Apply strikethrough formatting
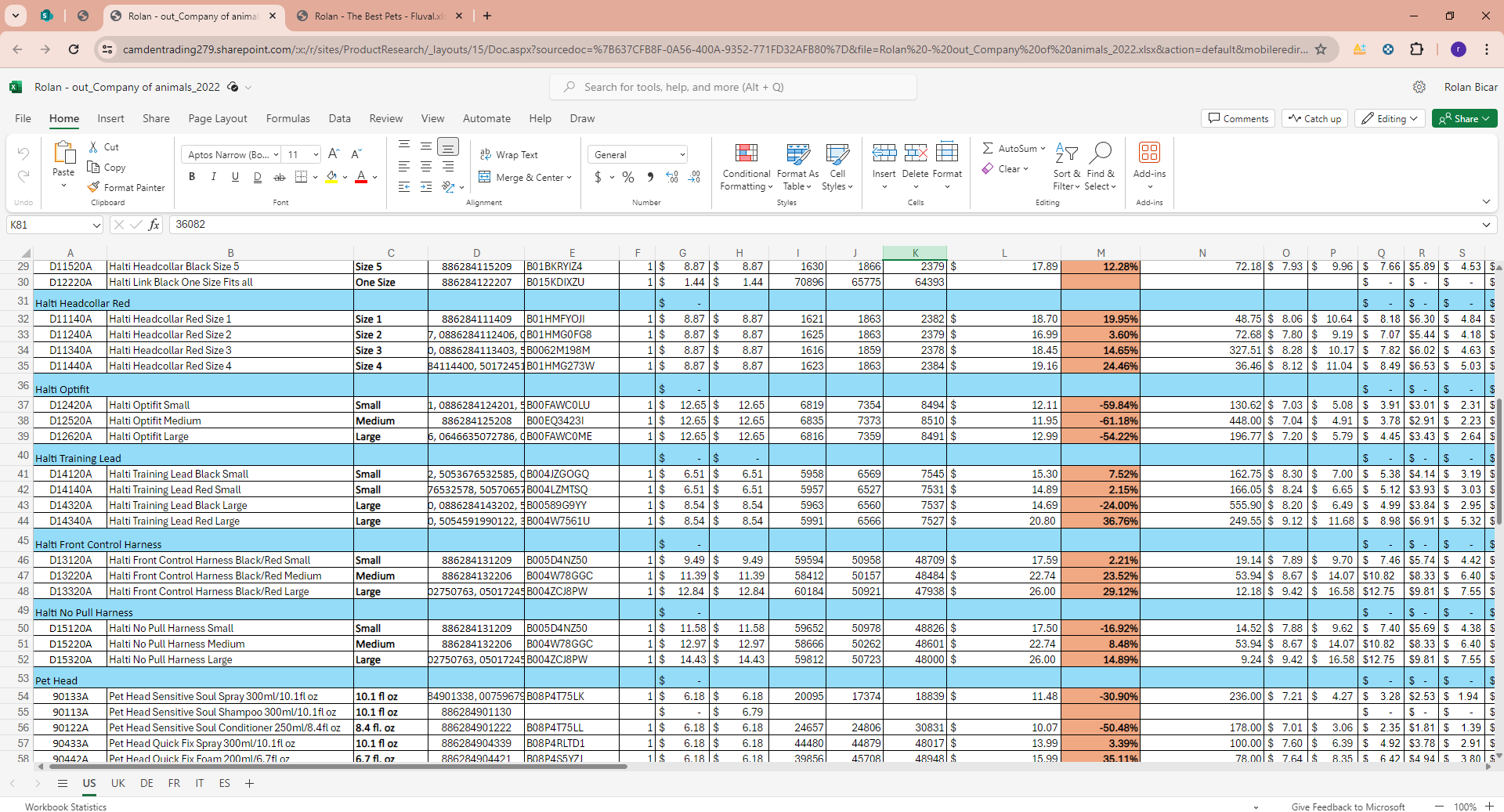The image size is (1504, 812). coord(279,178)
